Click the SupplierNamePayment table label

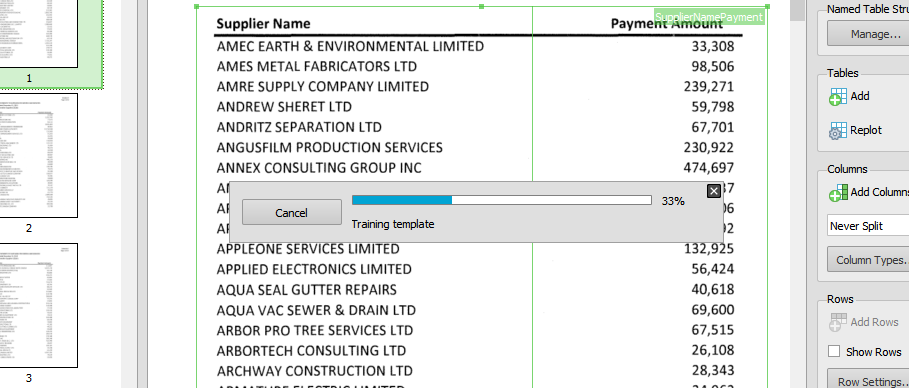point(709,17)
